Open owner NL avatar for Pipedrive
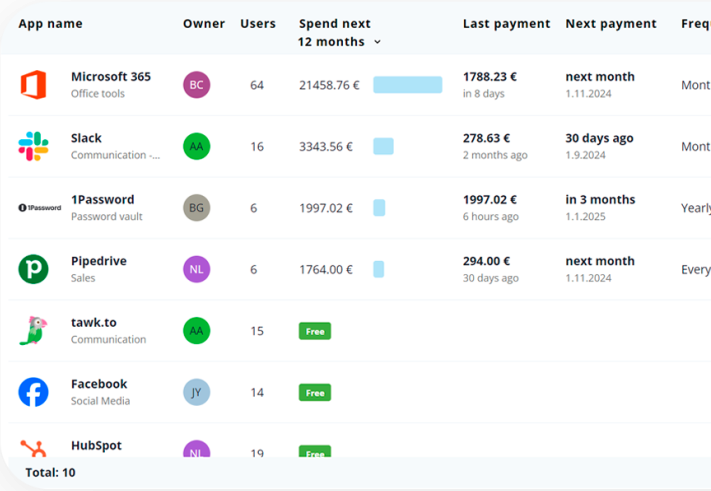 196,269
